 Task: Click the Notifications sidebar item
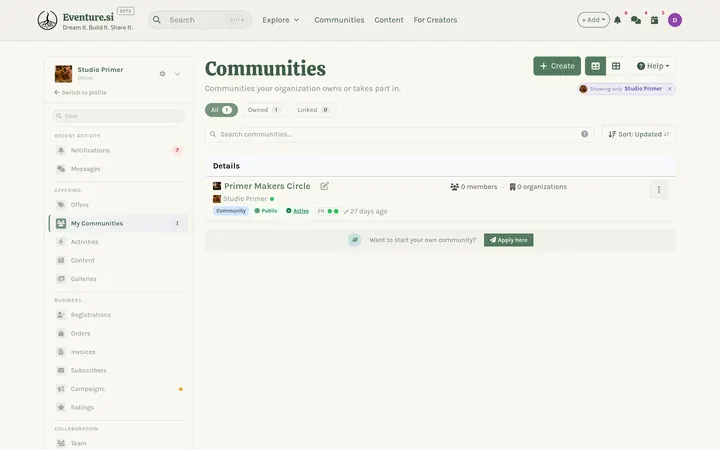(118, 150)
